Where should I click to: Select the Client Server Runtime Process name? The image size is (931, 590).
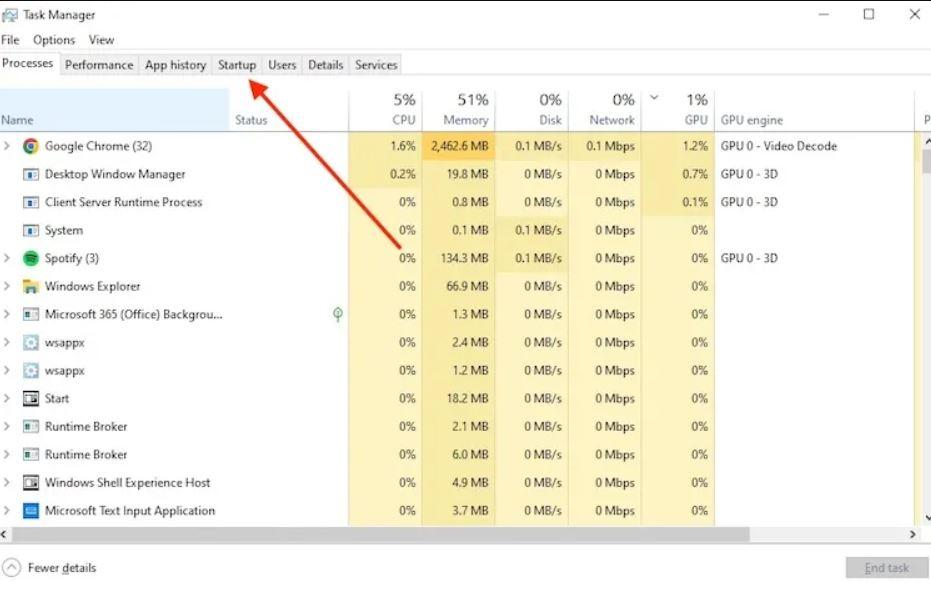tap(124, 202)
